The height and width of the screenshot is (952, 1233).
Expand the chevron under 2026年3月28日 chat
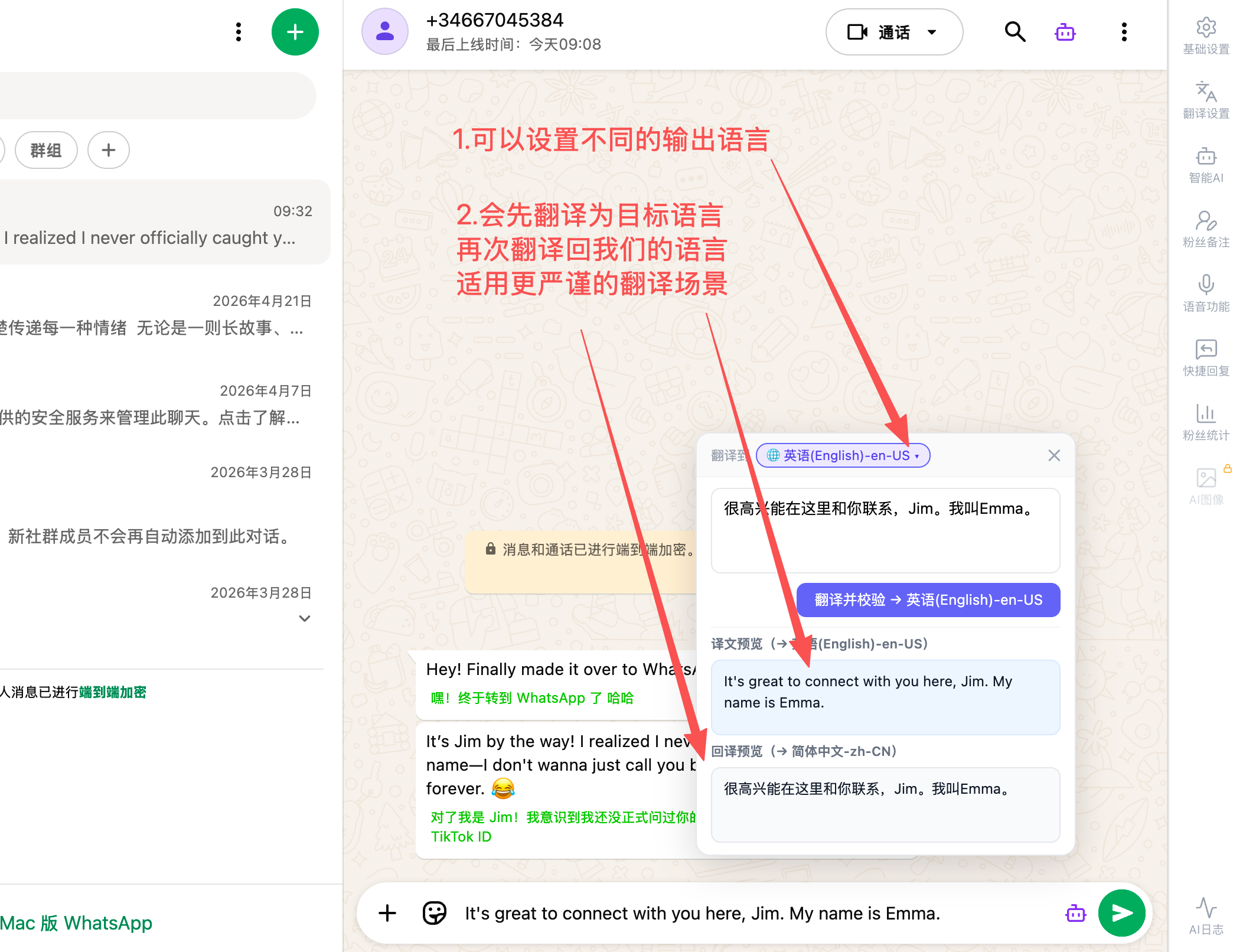(x=305, y=618)
